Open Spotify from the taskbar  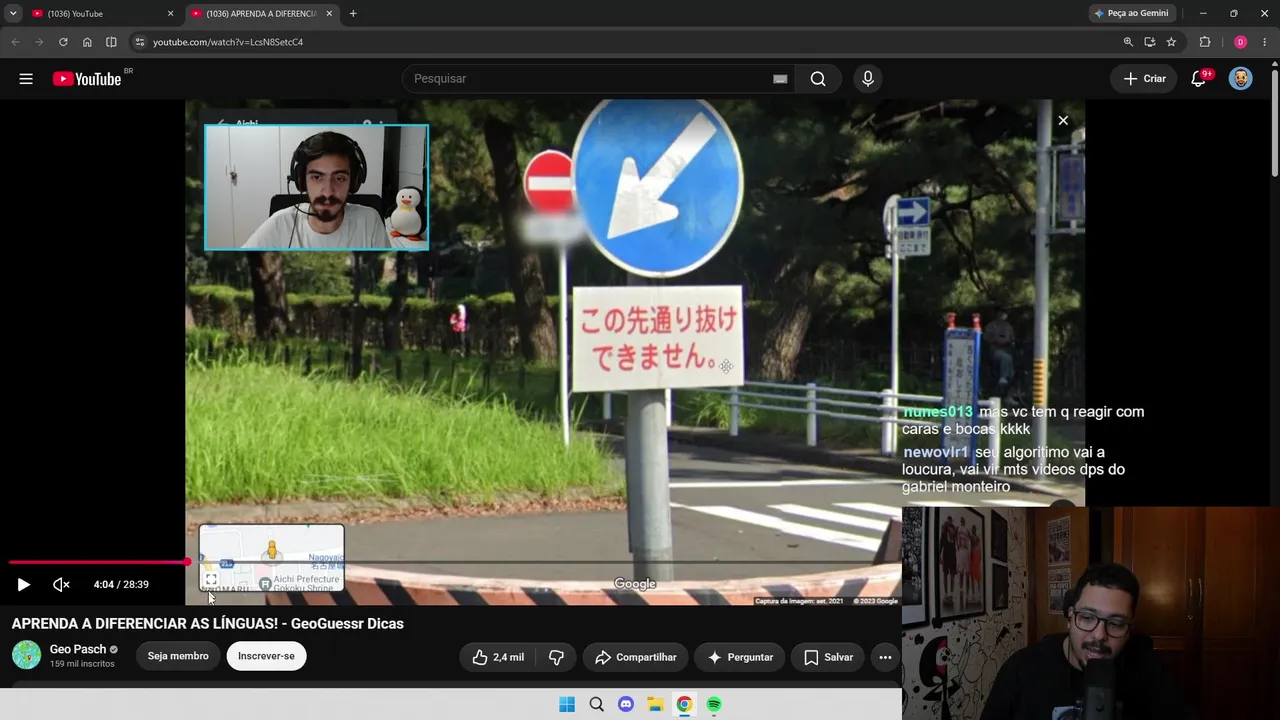[x=714, y=705]
